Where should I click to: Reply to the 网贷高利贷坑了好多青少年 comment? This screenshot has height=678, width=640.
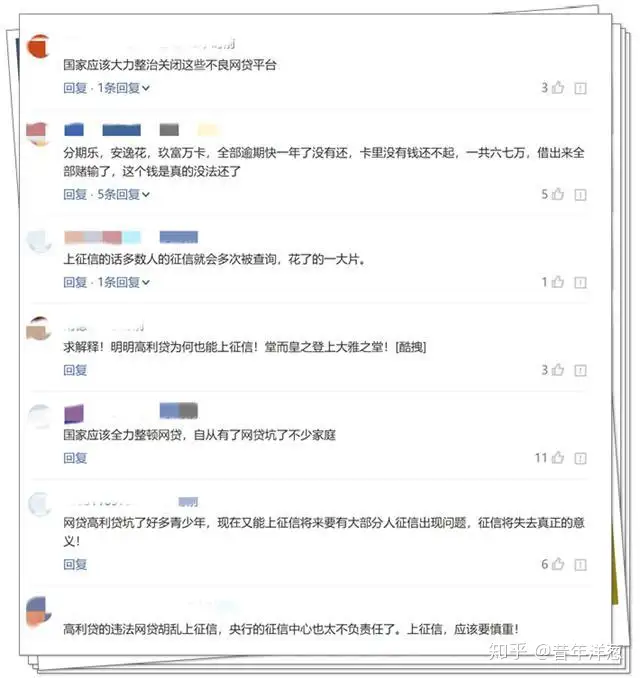coord(75,564)
